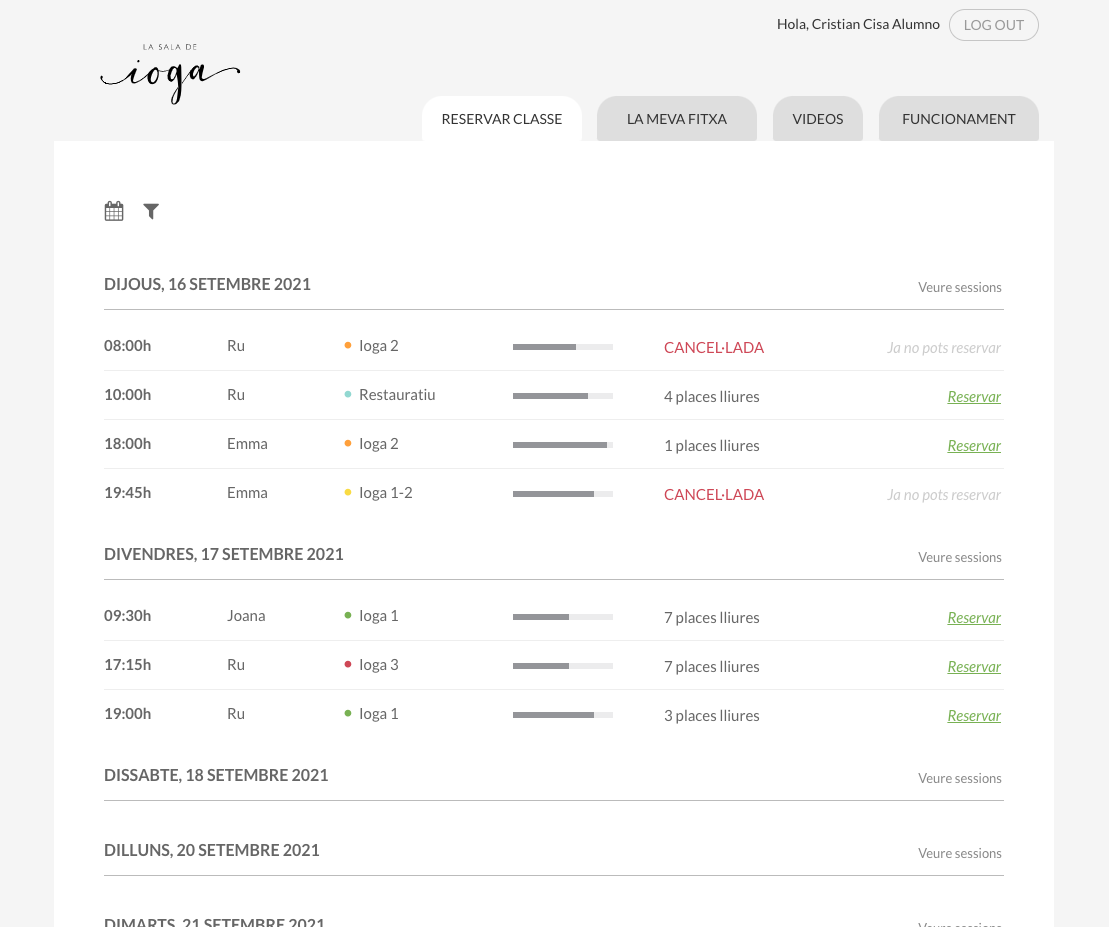Open the Videos tab

[817, 119]
